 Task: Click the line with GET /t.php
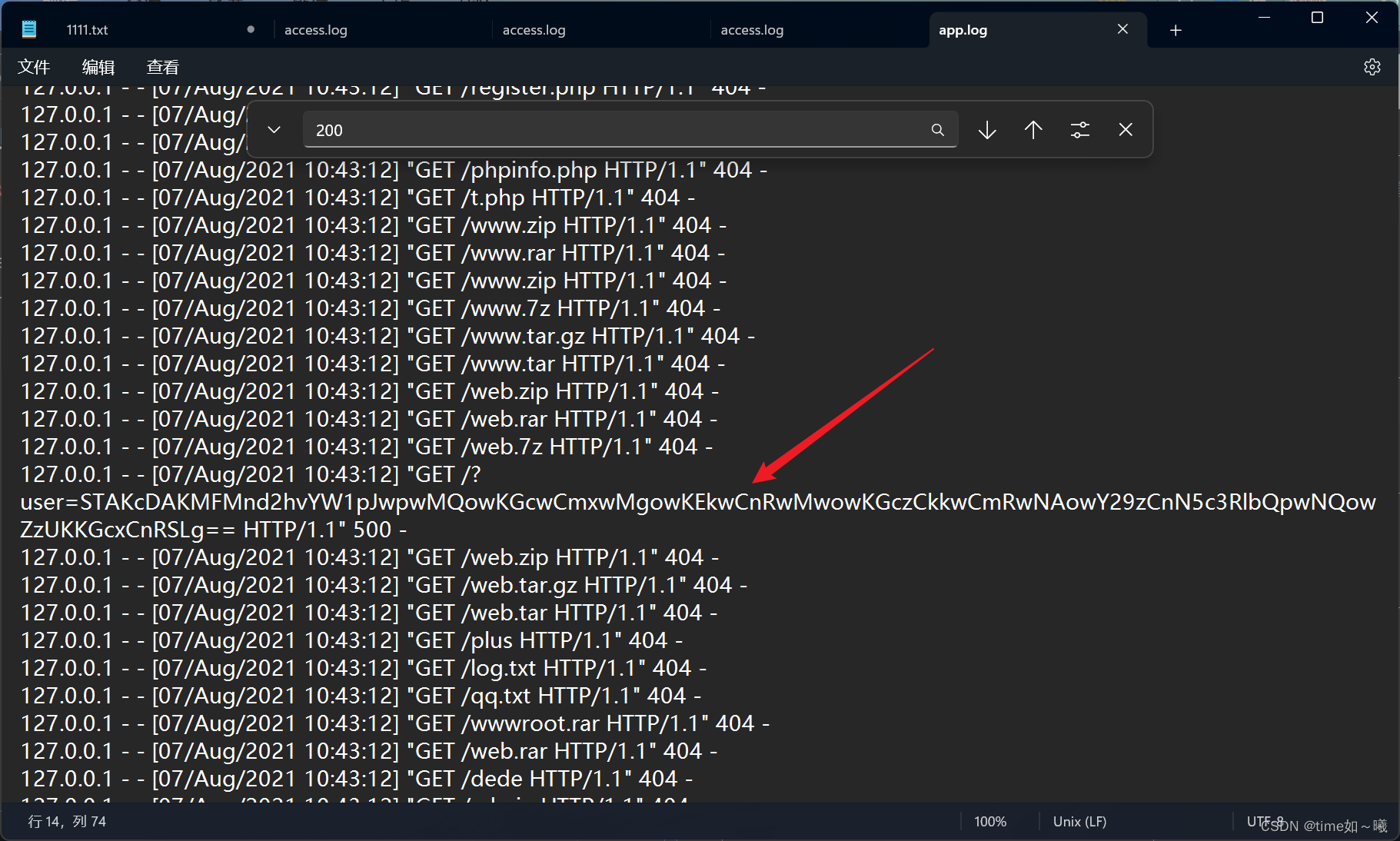pyautogui.click(x=357, y=198)
